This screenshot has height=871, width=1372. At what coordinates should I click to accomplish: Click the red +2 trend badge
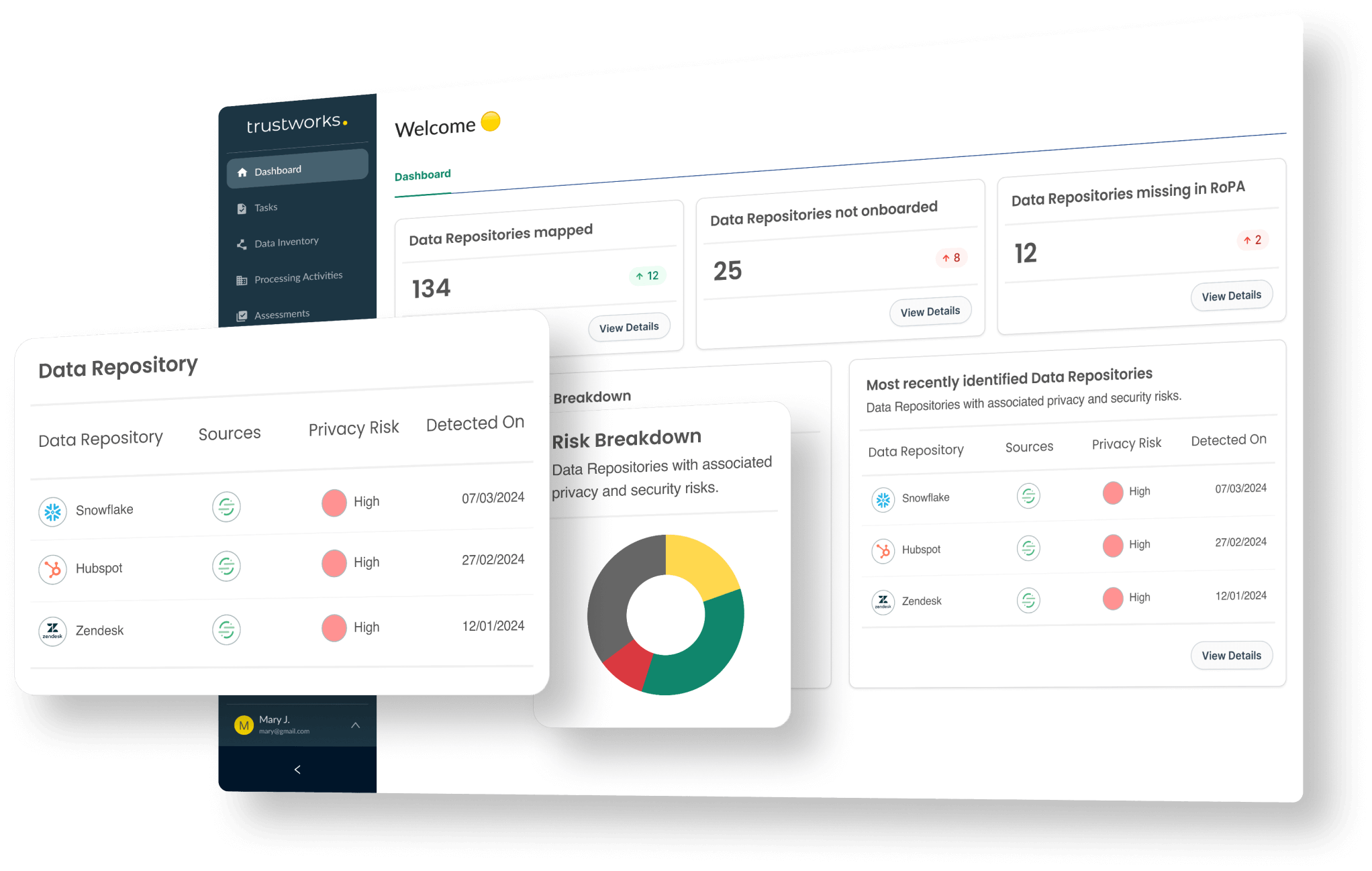click(1252, 240)
